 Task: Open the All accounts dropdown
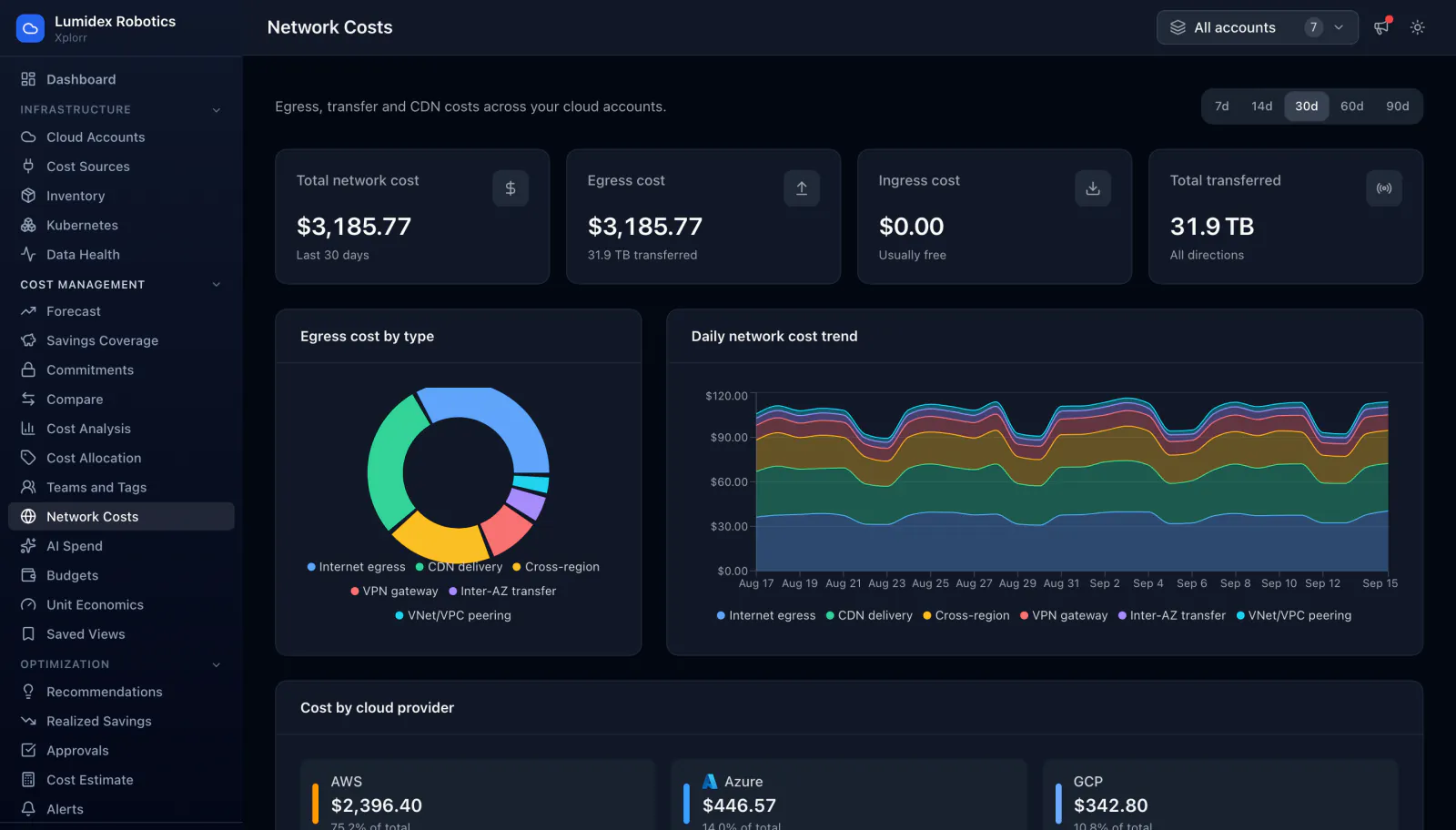[1258, 27]
